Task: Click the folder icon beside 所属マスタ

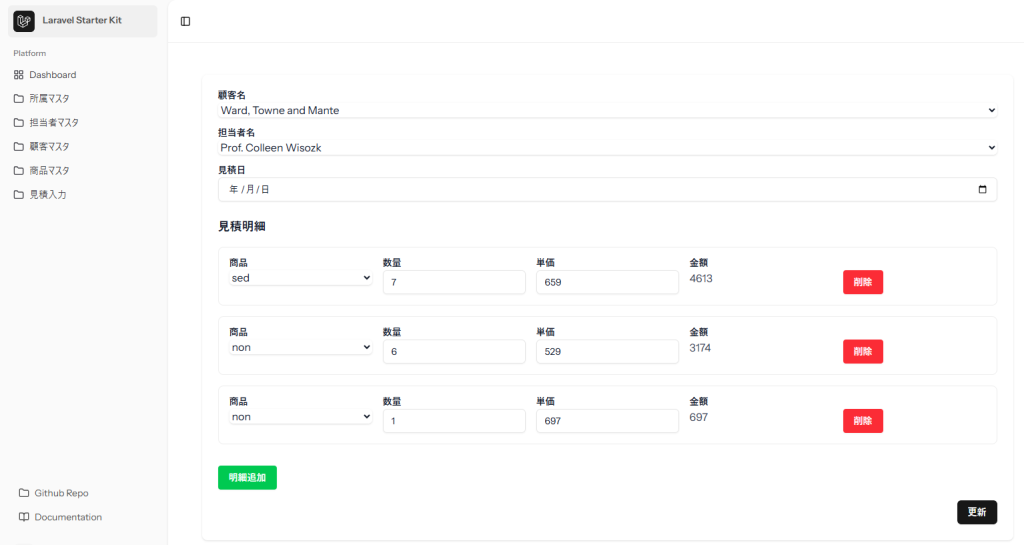Action: pos(19,99)
